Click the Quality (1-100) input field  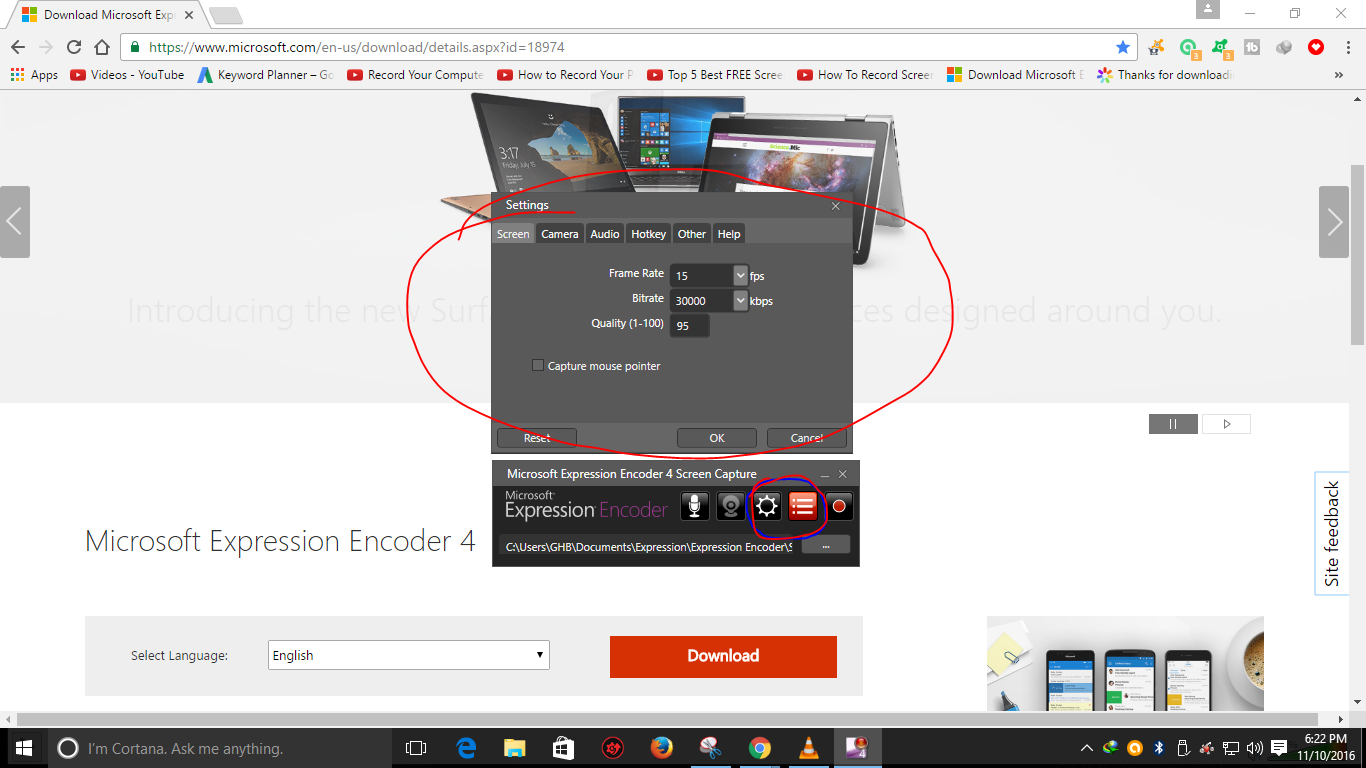(x=690, y=325)
